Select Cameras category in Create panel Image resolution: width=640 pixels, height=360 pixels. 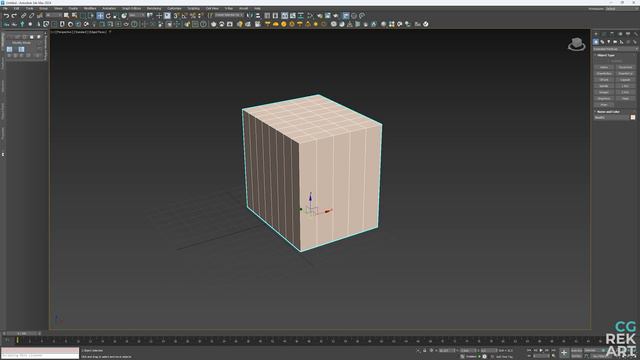click(x=615, y=42)
